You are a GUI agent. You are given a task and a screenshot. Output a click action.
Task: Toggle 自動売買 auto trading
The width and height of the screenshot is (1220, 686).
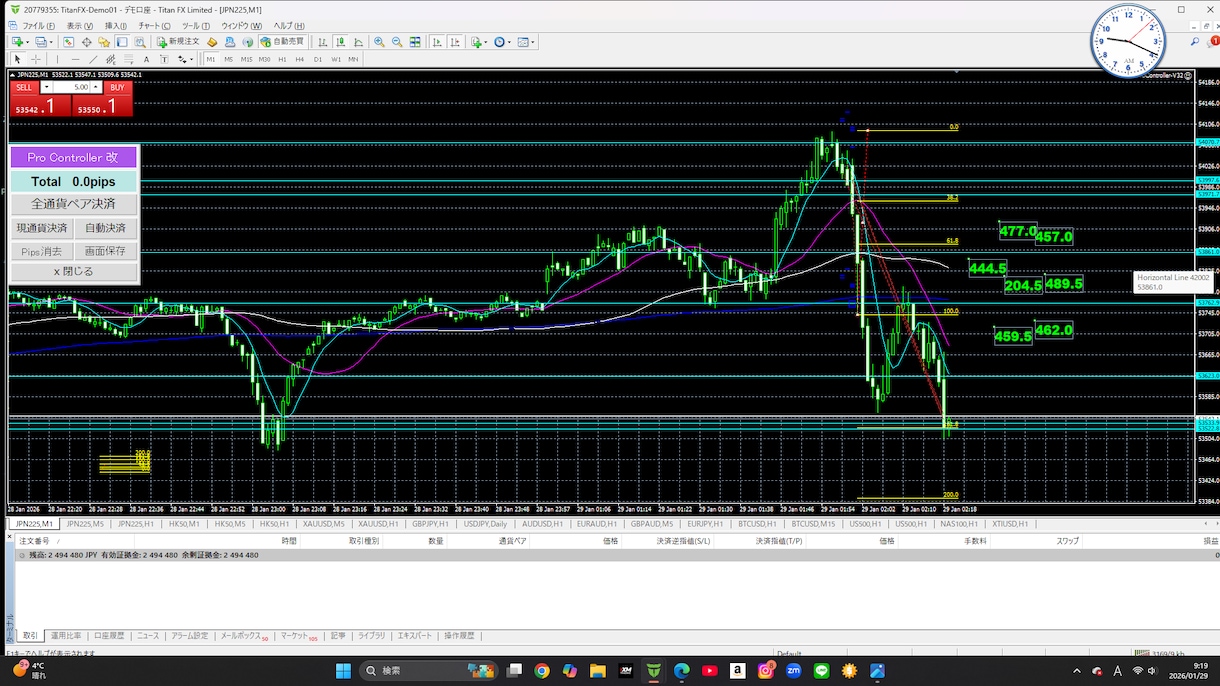tap(281, 42)
